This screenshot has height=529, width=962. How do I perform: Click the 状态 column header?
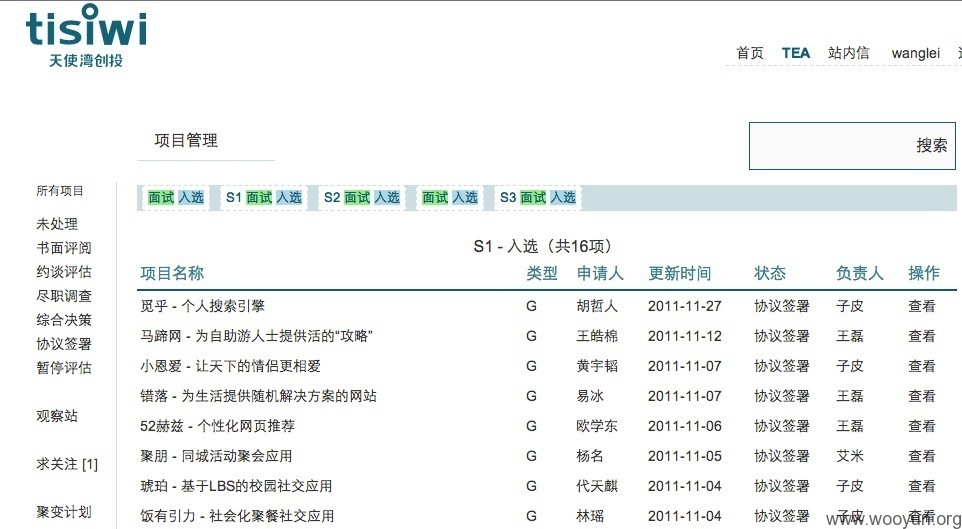(x=770, y=274)
